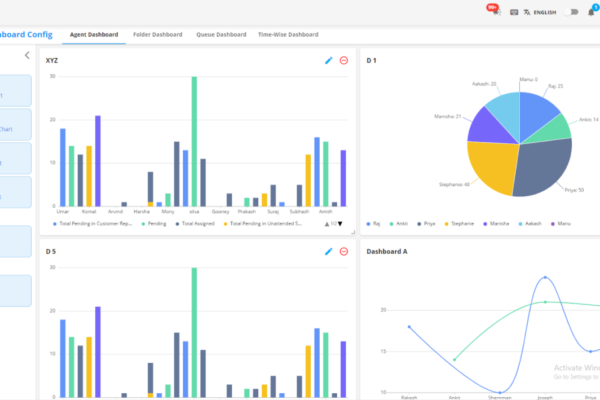Click the 'Subhash' axis label in XYZ
Viewport: 600px width, 400px height.
pos(299,211)
